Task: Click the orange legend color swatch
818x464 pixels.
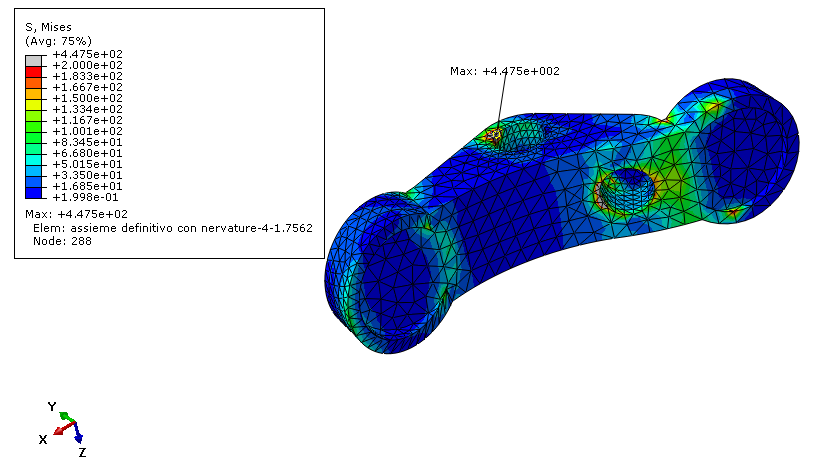Action: pos(33,82)
